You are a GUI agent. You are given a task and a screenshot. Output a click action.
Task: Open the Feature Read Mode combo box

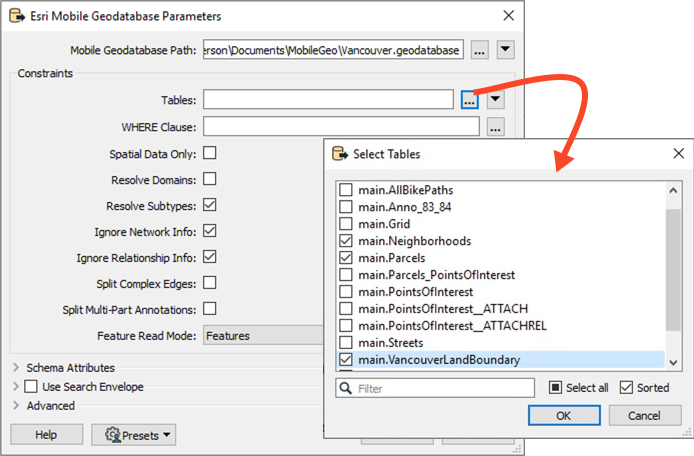(263, 336)
